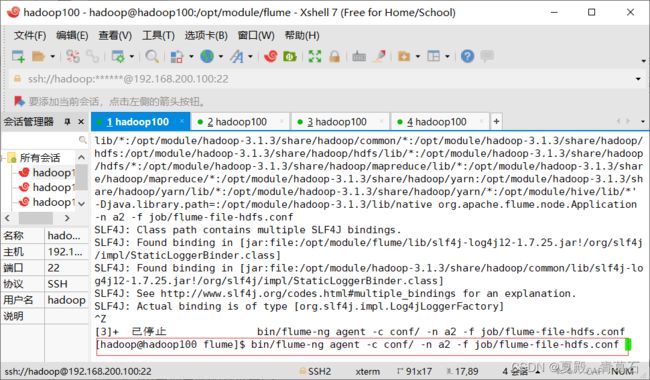Close the 1 hadoop100 tab

(x=182, y=121)
